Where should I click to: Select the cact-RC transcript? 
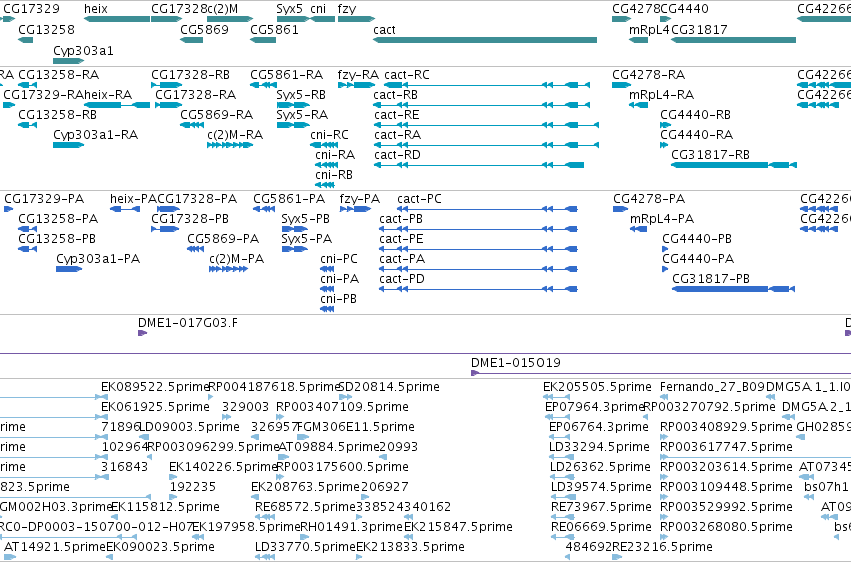[487, 85]
